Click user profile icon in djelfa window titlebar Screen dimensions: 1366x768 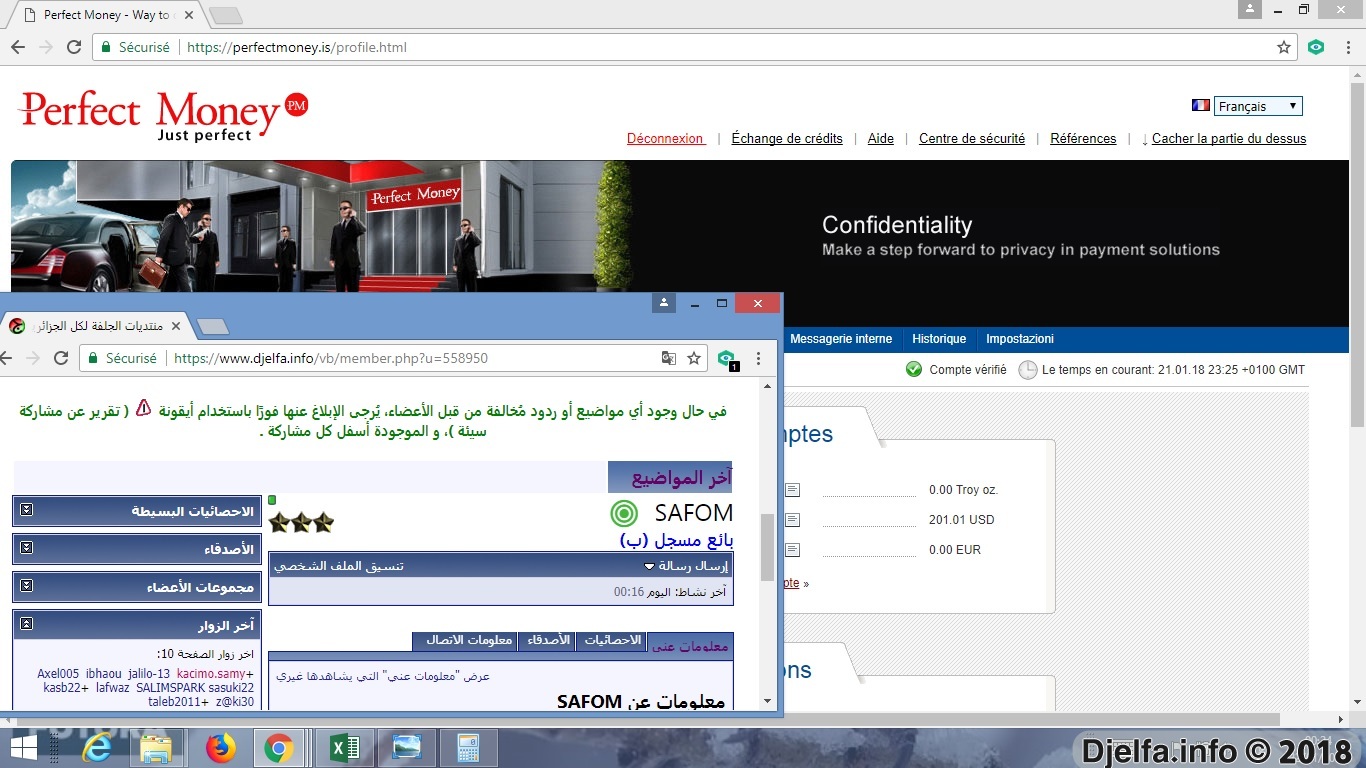tap(664, 303)
